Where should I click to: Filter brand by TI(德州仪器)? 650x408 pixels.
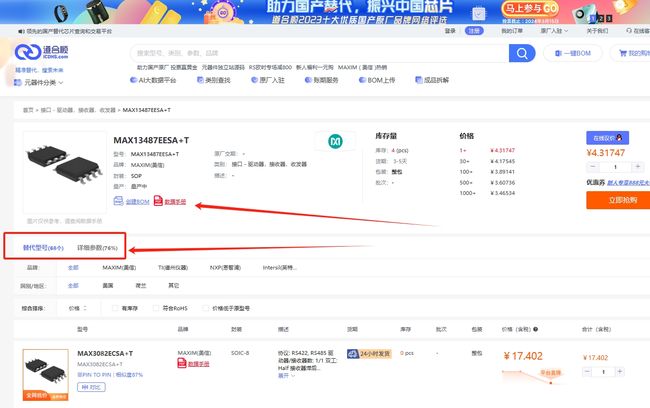tap(173, 267)
